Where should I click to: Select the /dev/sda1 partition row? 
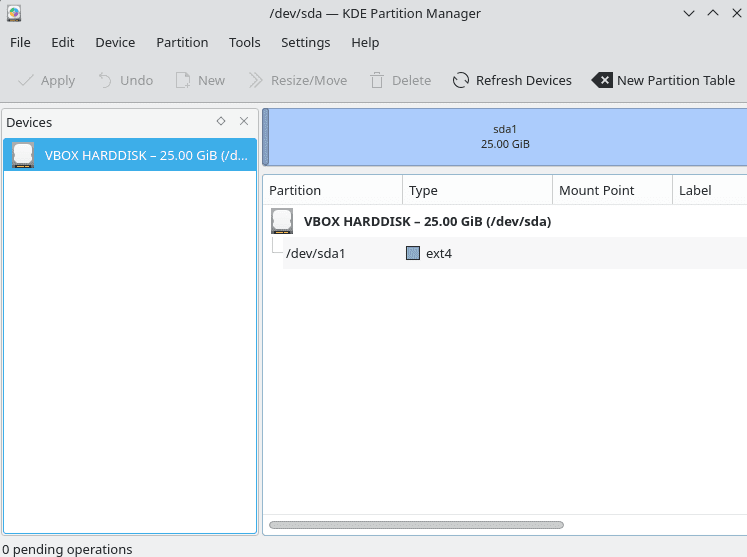(x=316, y=253)
